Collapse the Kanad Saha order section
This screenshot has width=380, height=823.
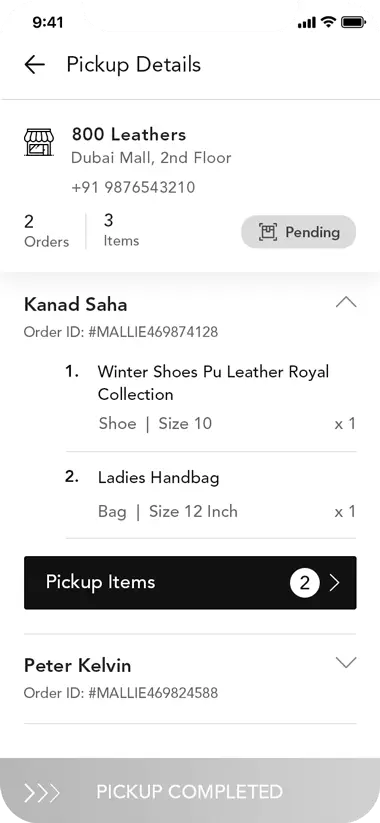[x=346, y=302]
